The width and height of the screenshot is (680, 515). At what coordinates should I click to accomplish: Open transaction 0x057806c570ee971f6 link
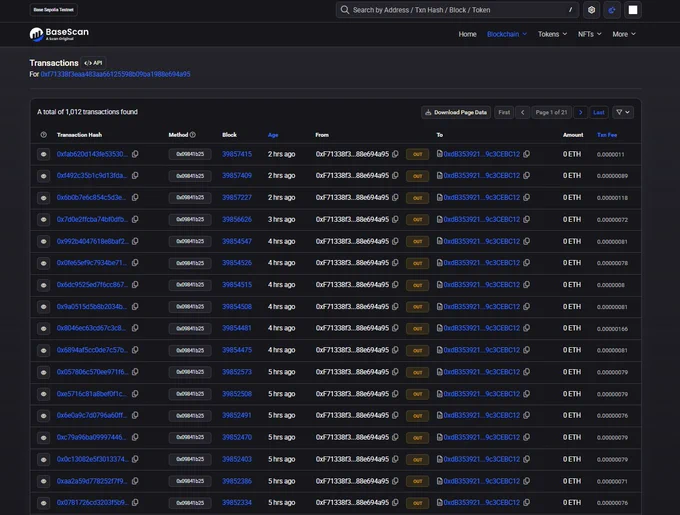[x=92, y=372]
